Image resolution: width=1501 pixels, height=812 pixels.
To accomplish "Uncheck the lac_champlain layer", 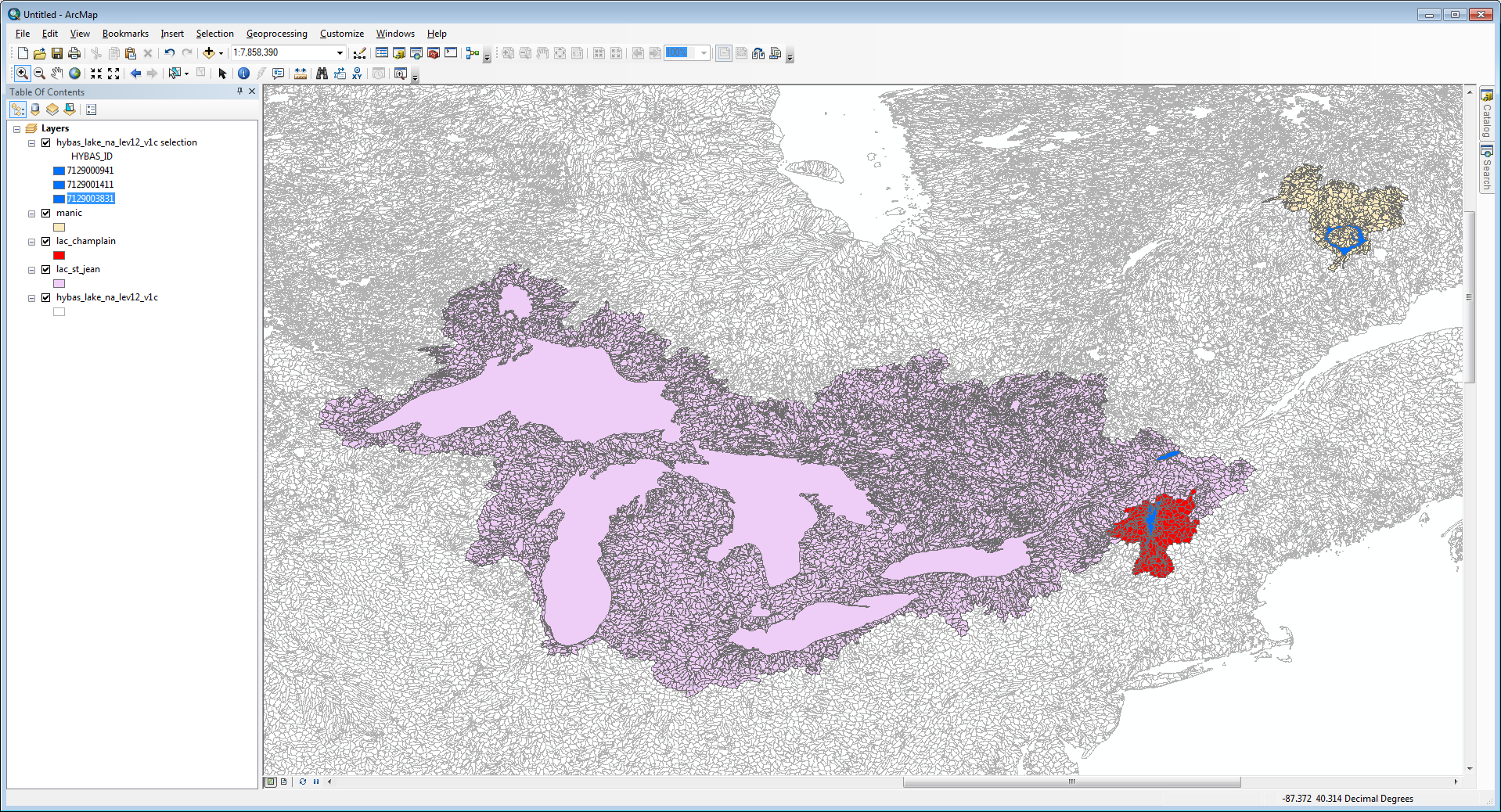I will point(45,241).
